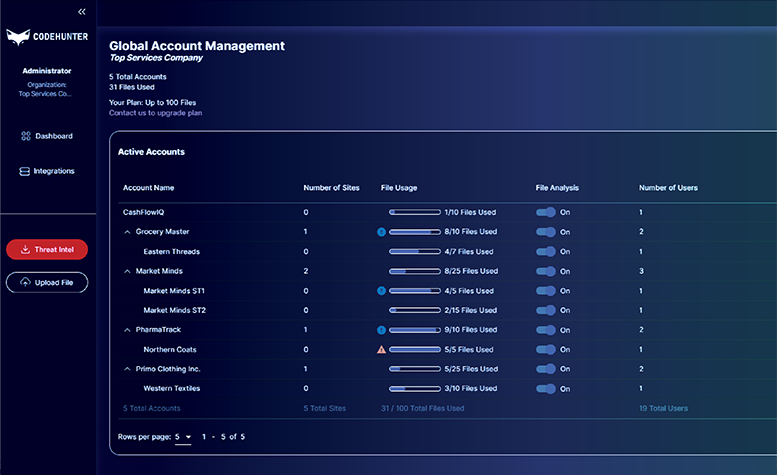Open the Dashboard menu item
This screenshot has width=777, height=475.
(47, 136)
